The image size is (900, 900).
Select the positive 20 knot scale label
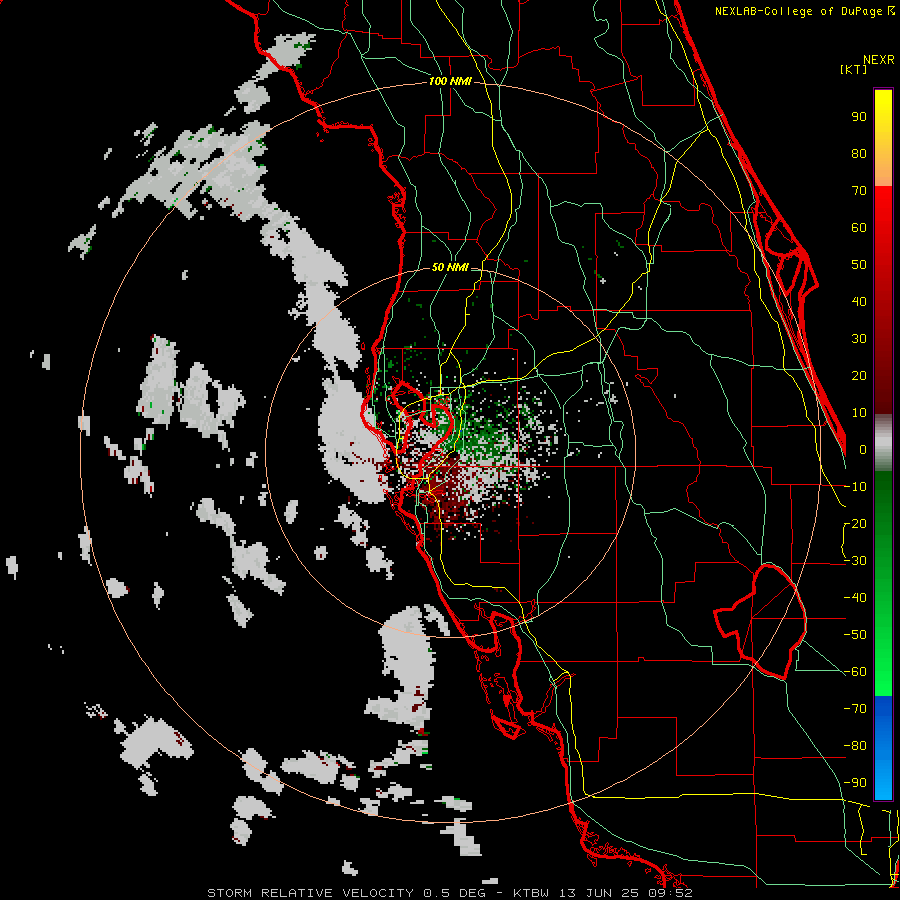(859, 376)
